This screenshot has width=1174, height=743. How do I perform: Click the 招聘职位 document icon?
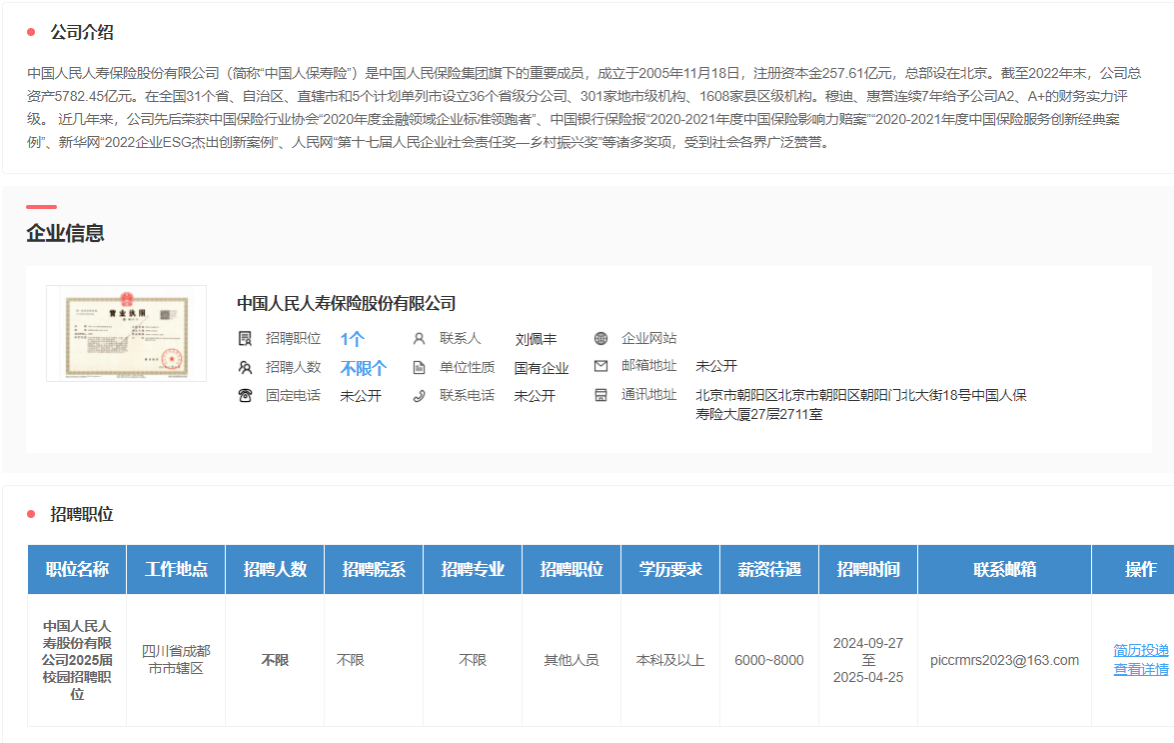[245, 339]
